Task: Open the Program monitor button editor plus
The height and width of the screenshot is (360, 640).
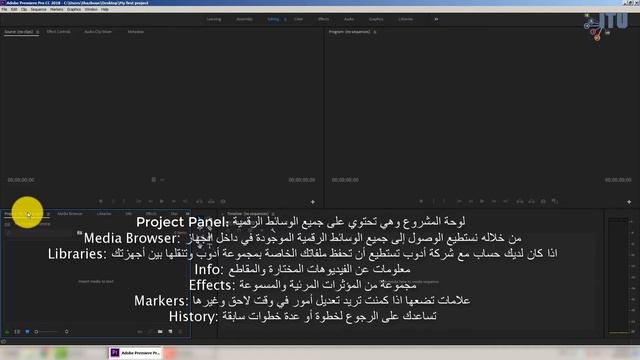Action: (629, 202)
